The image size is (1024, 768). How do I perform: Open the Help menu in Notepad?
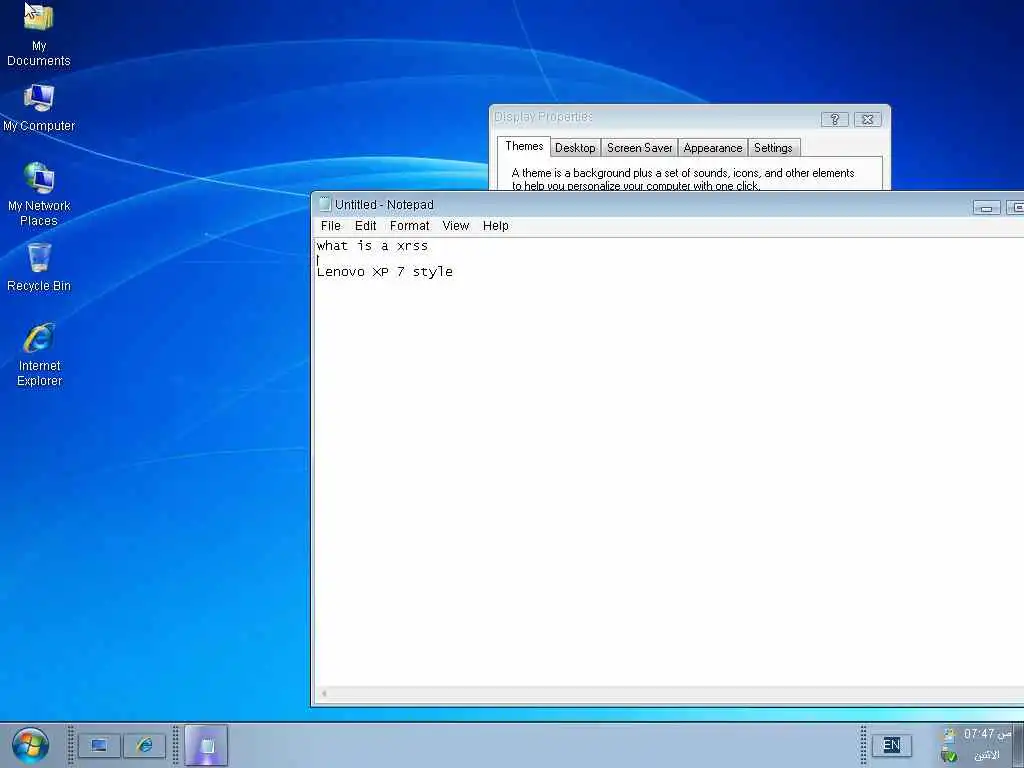496,226
